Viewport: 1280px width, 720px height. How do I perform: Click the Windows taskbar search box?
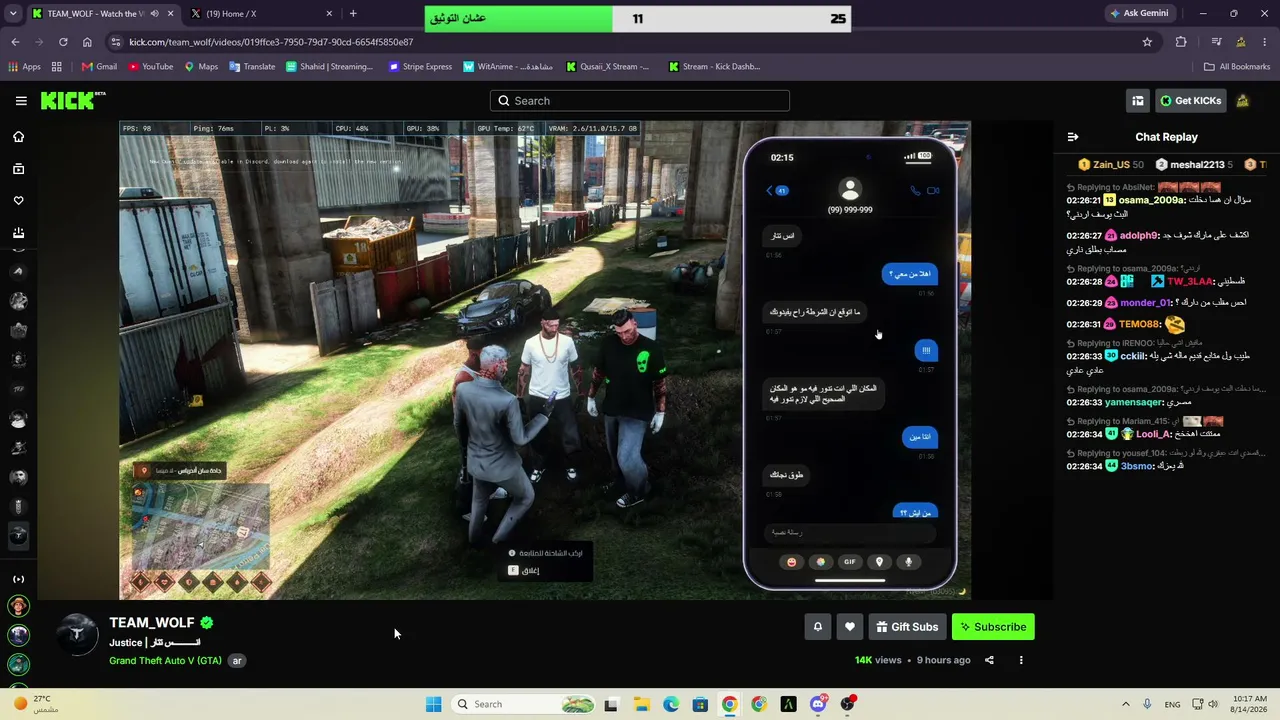coord(522,704)
